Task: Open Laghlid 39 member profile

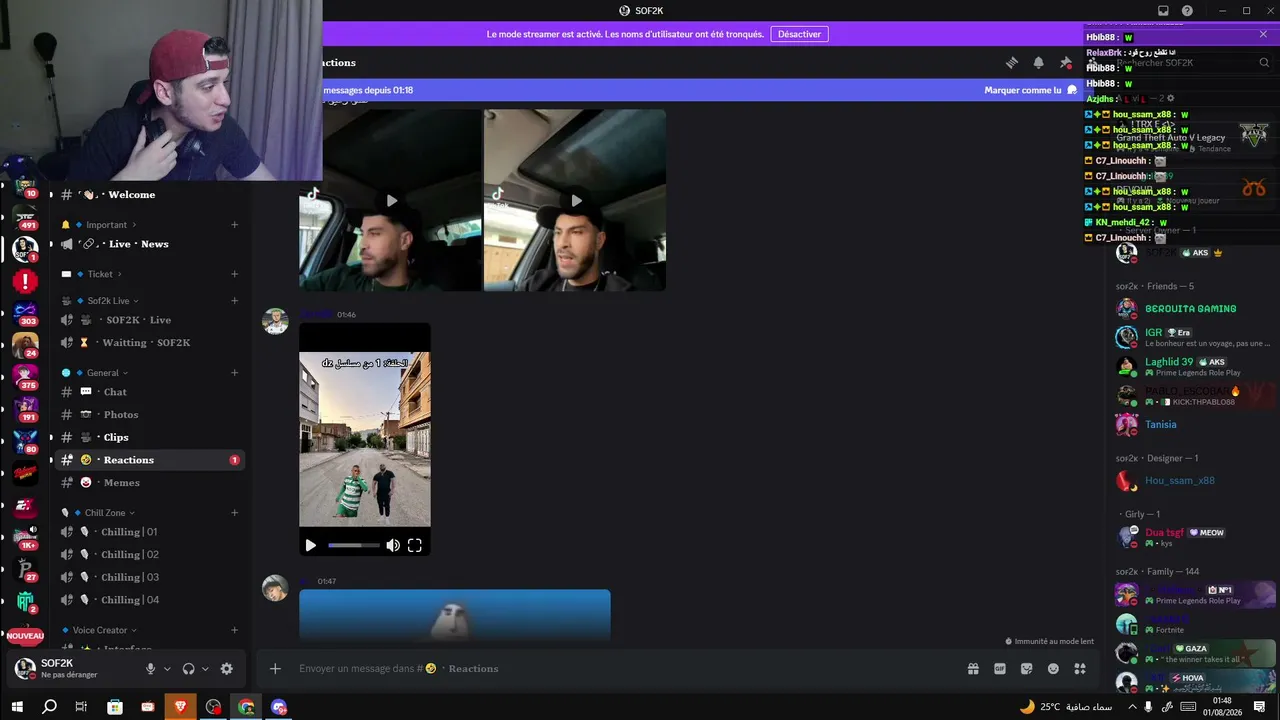Action: [1195, 366]
